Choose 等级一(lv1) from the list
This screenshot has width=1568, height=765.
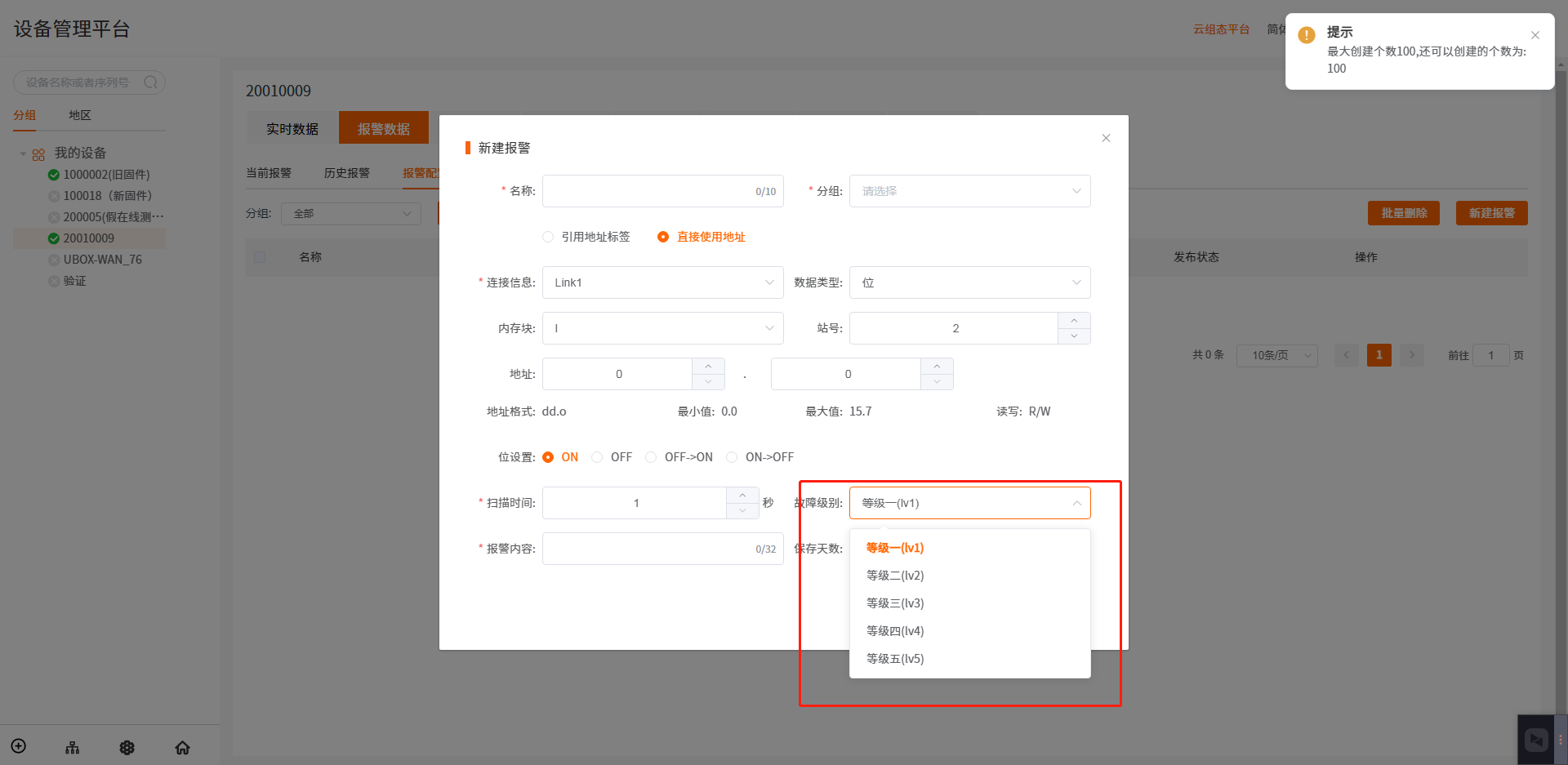click(x=970, y=548)
